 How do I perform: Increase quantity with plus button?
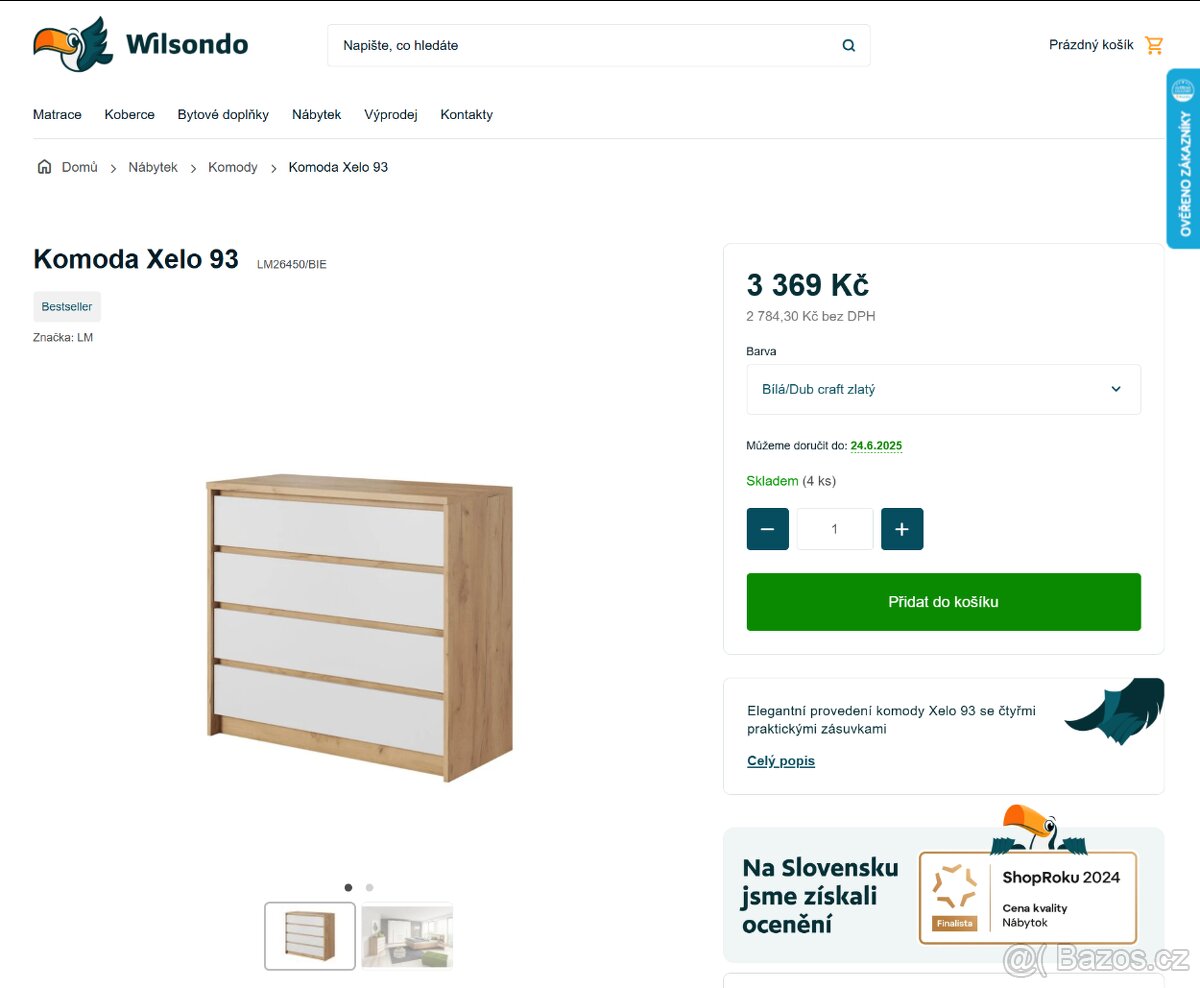(902, 529)
